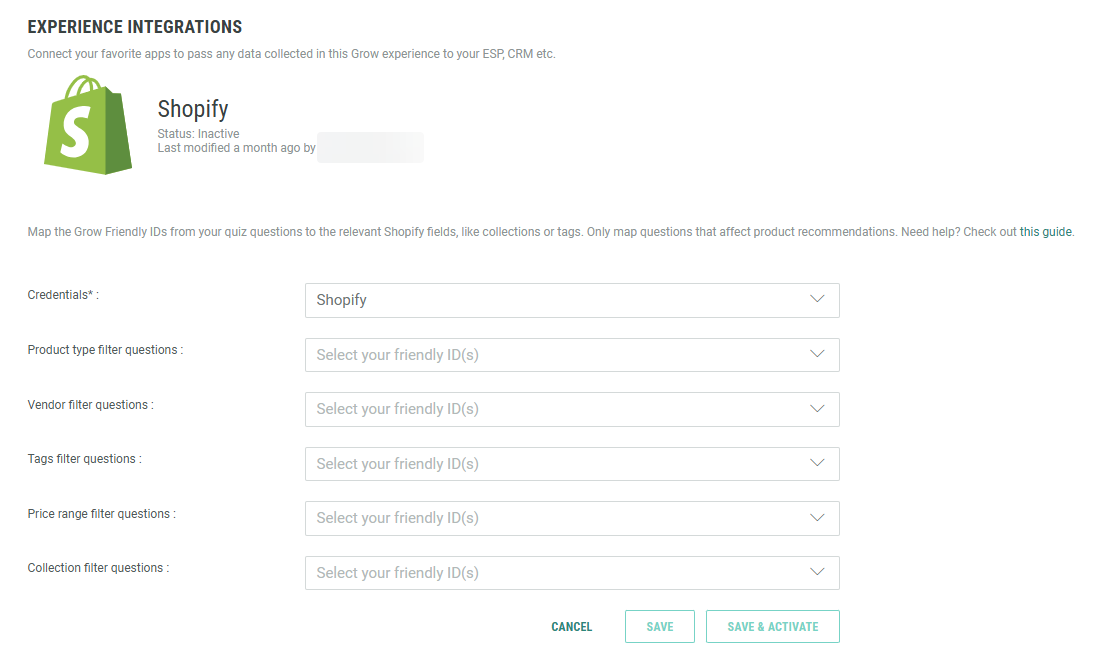Click the Vendor filter chevron arrow
Viewport: 1111px width, 660px height.
coord(817,409)
